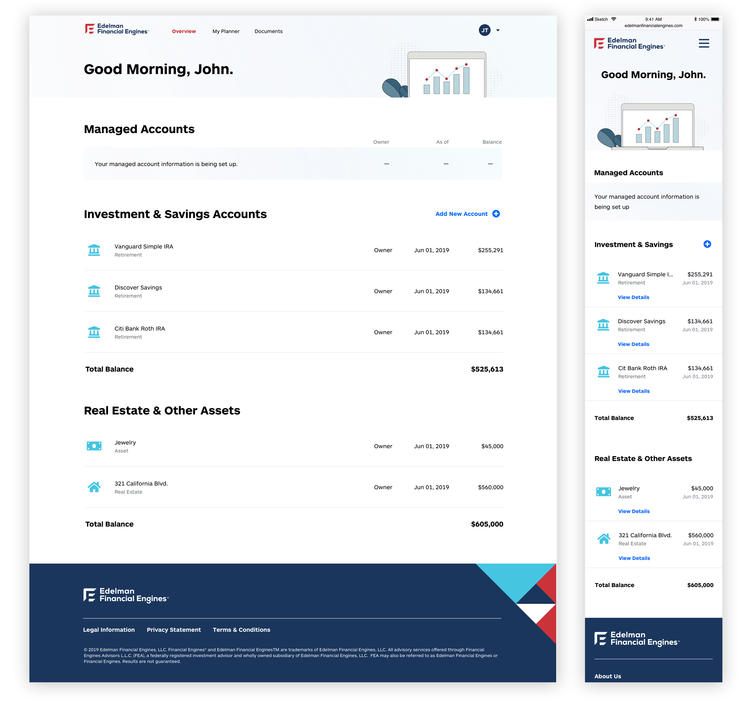Screen dimensions: 750x717
Task: Click the plus icon beside Add New Account
Action: [496, 214]
